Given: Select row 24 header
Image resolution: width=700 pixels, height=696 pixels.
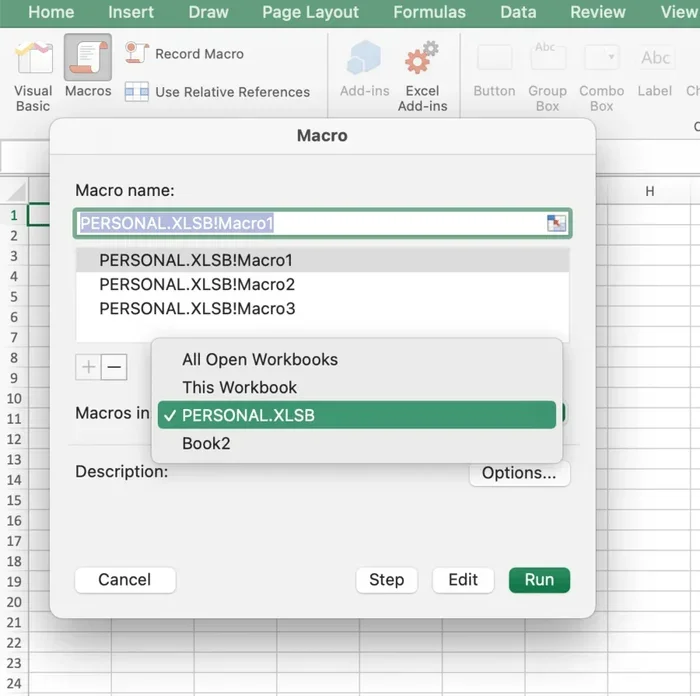Looking at the screenshot, I should (14, 683).
